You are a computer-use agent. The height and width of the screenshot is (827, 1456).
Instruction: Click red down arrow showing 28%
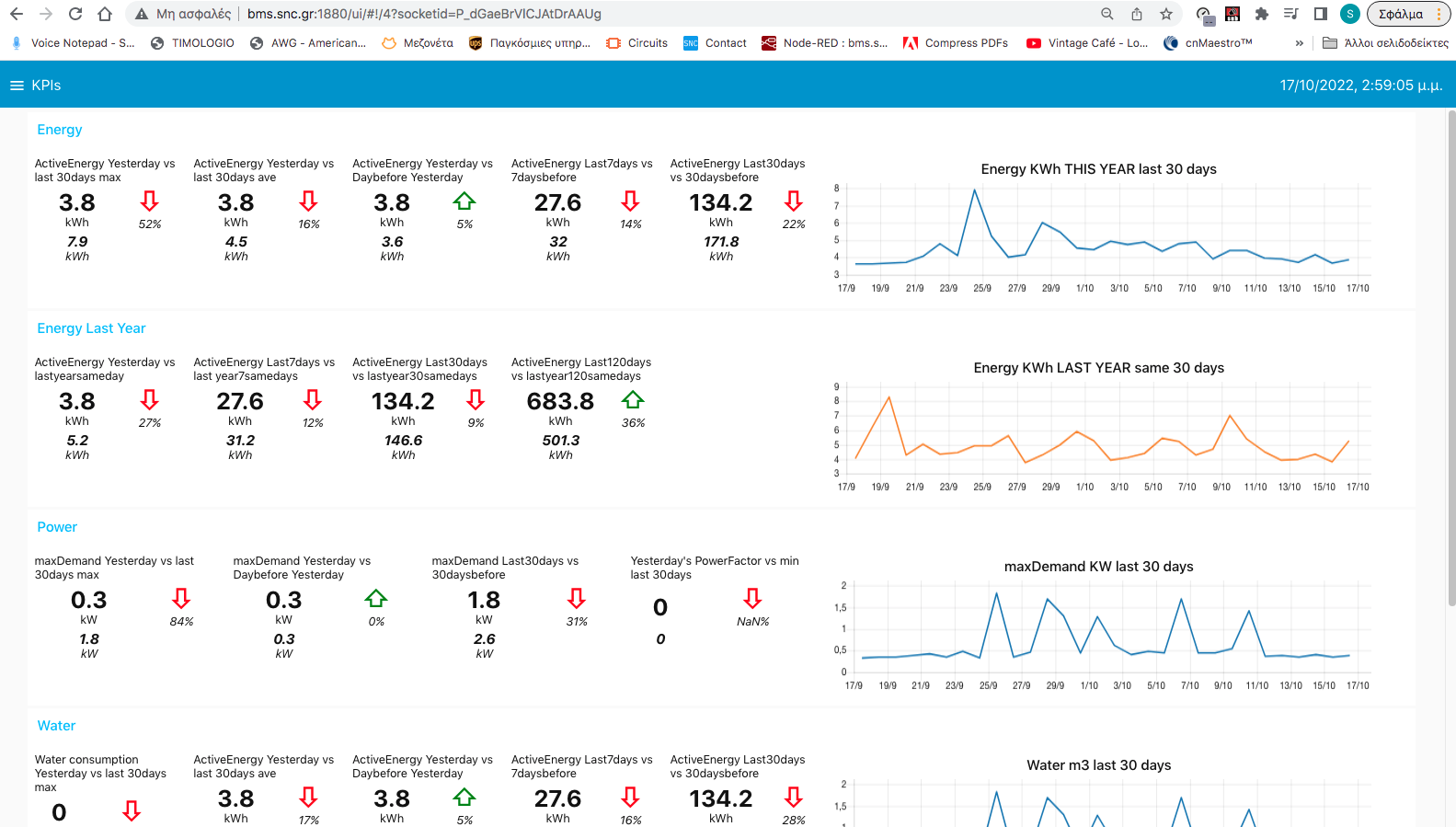click(x=794, y=797)
